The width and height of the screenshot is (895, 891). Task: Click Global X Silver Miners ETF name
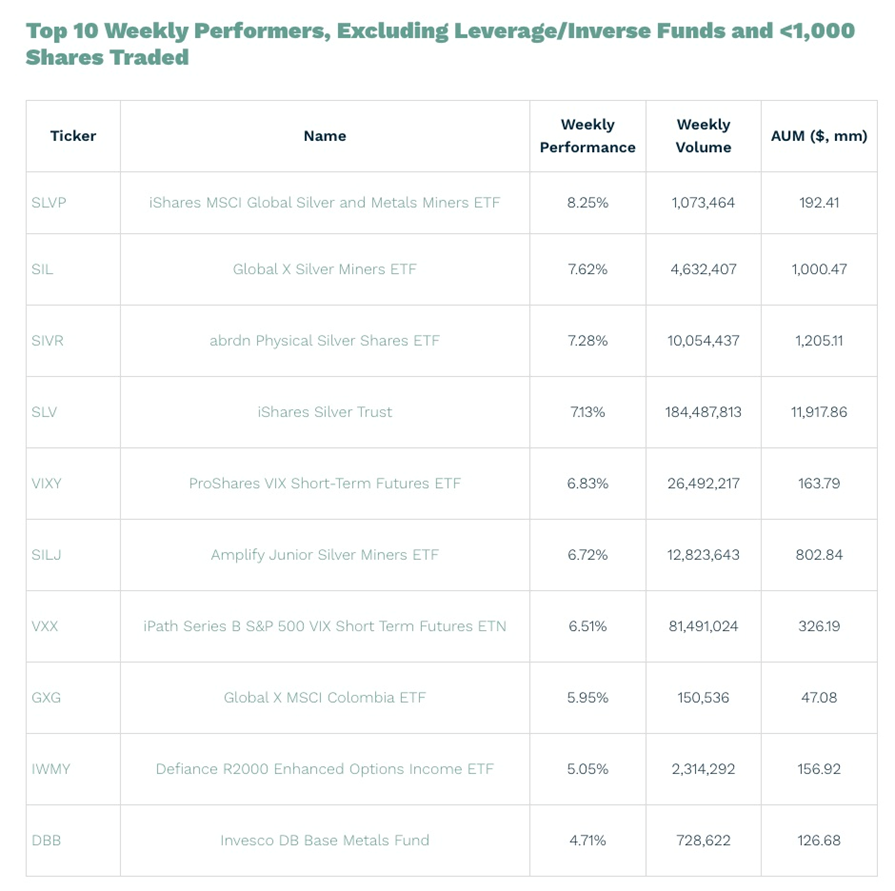324,269
